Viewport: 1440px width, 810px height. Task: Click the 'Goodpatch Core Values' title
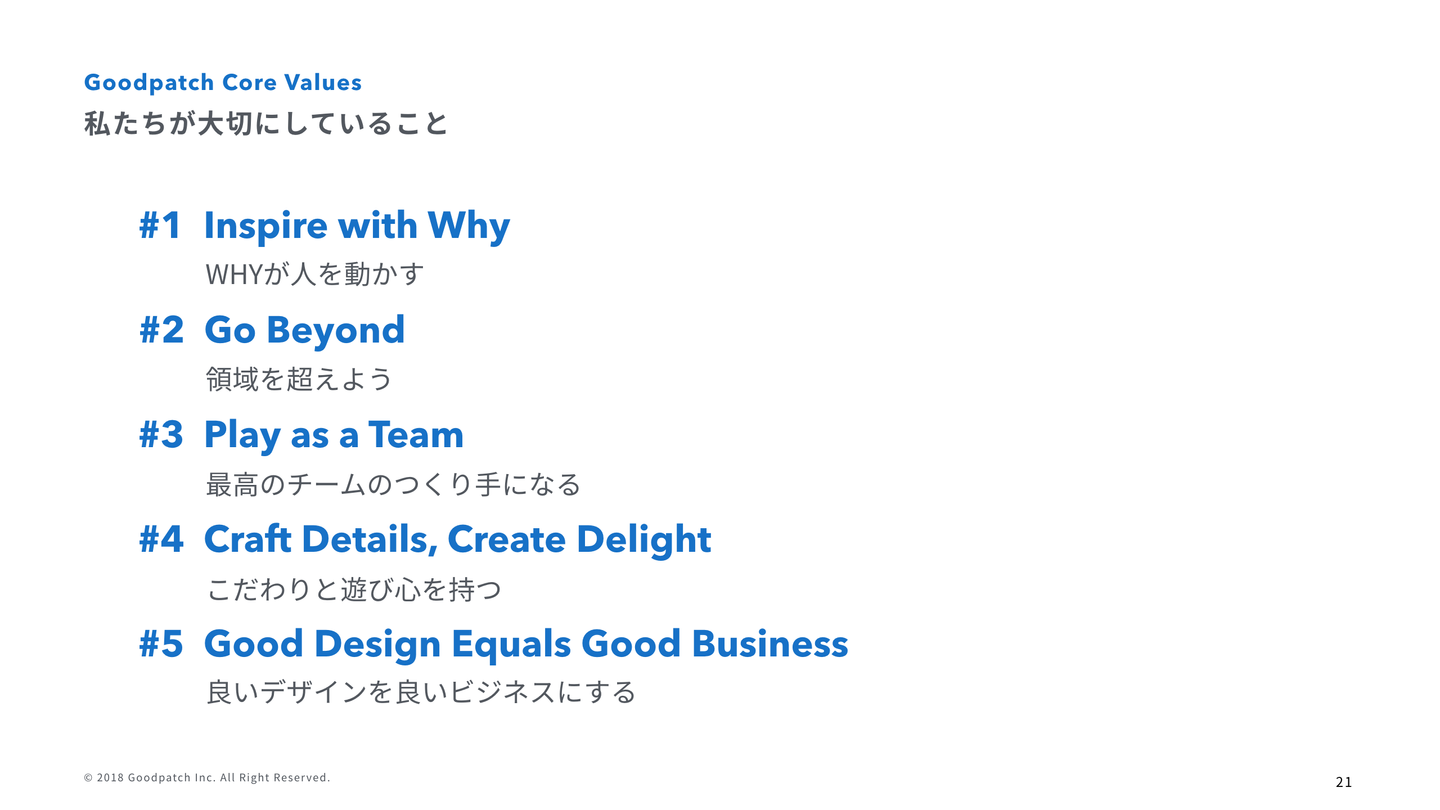point(222,82)
